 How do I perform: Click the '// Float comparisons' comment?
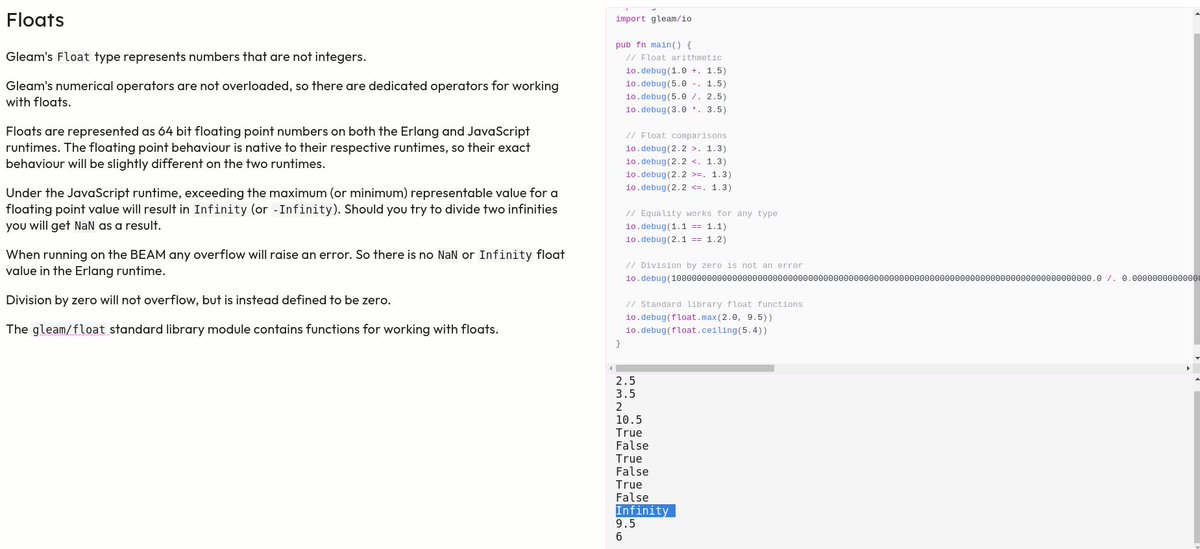[x=676, y=136]
